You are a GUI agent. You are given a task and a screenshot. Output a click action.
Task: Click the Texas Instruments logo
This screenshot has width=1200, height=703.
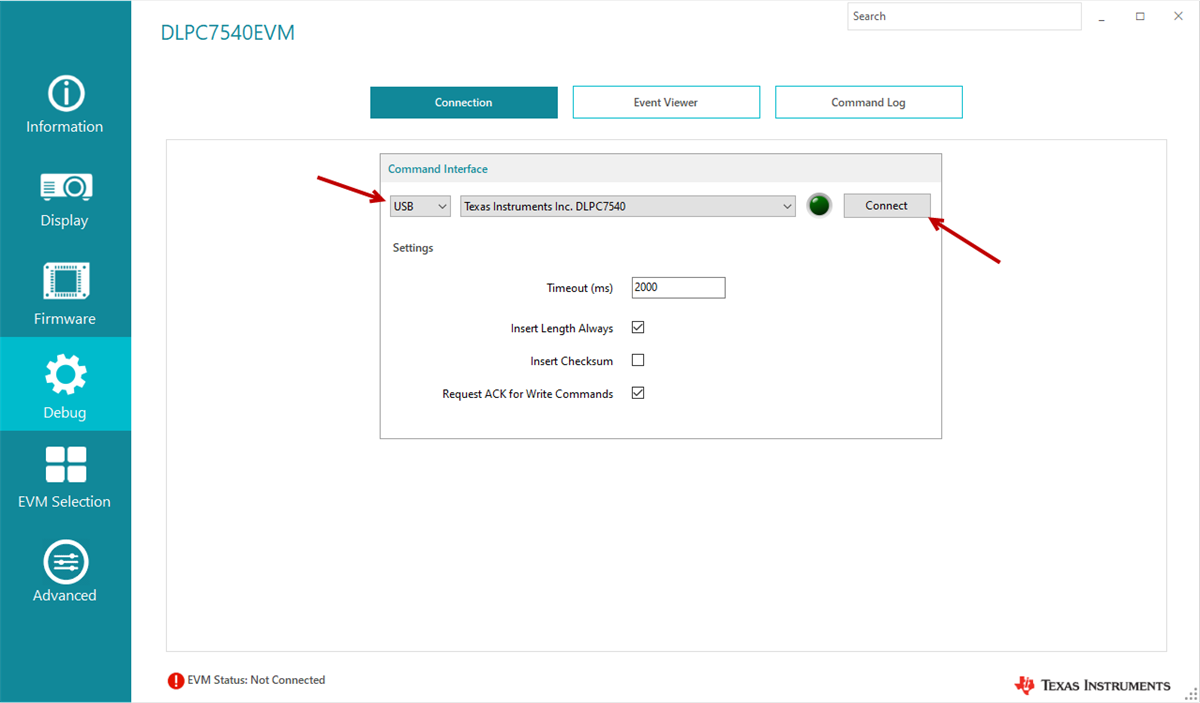point(1092,685)
